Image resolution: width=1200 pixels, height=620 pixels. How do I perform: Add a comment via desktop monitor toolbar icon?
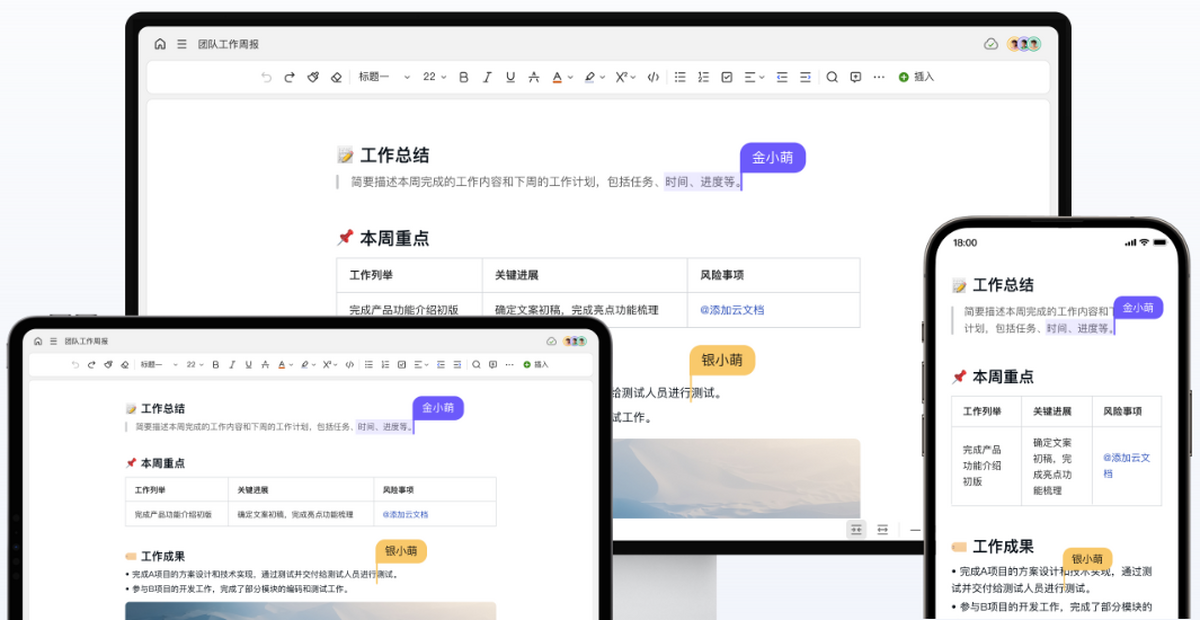click(x=855, y=77)
